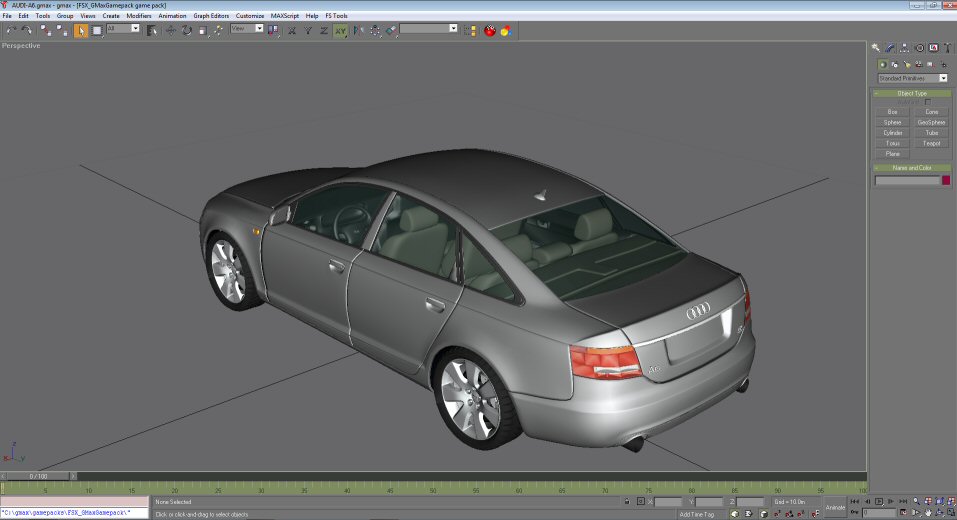Open the Create command panel tab
The image size is (957, 520).
coord(876,48)
